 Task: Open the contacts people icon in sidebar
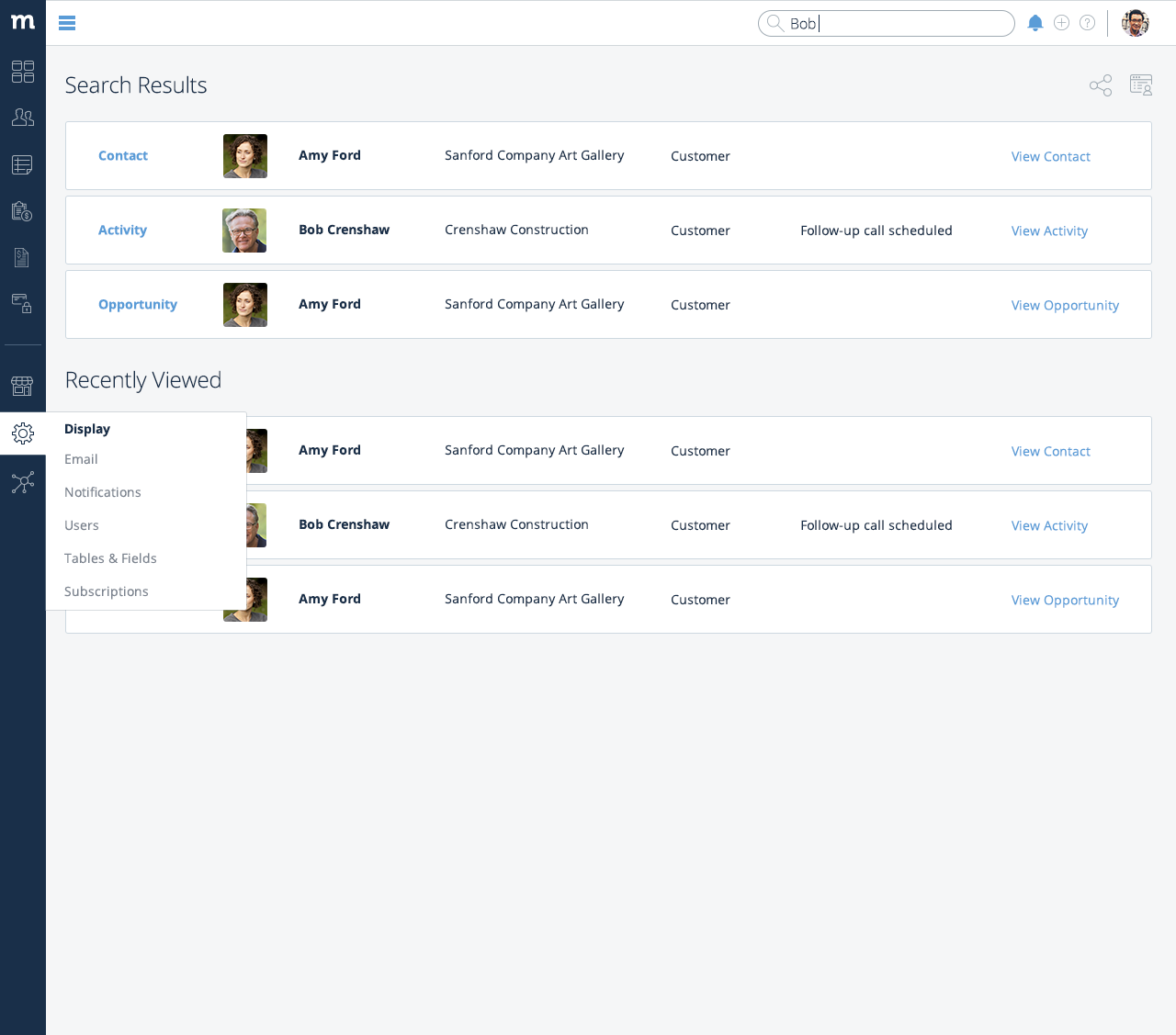click(23, 118)
